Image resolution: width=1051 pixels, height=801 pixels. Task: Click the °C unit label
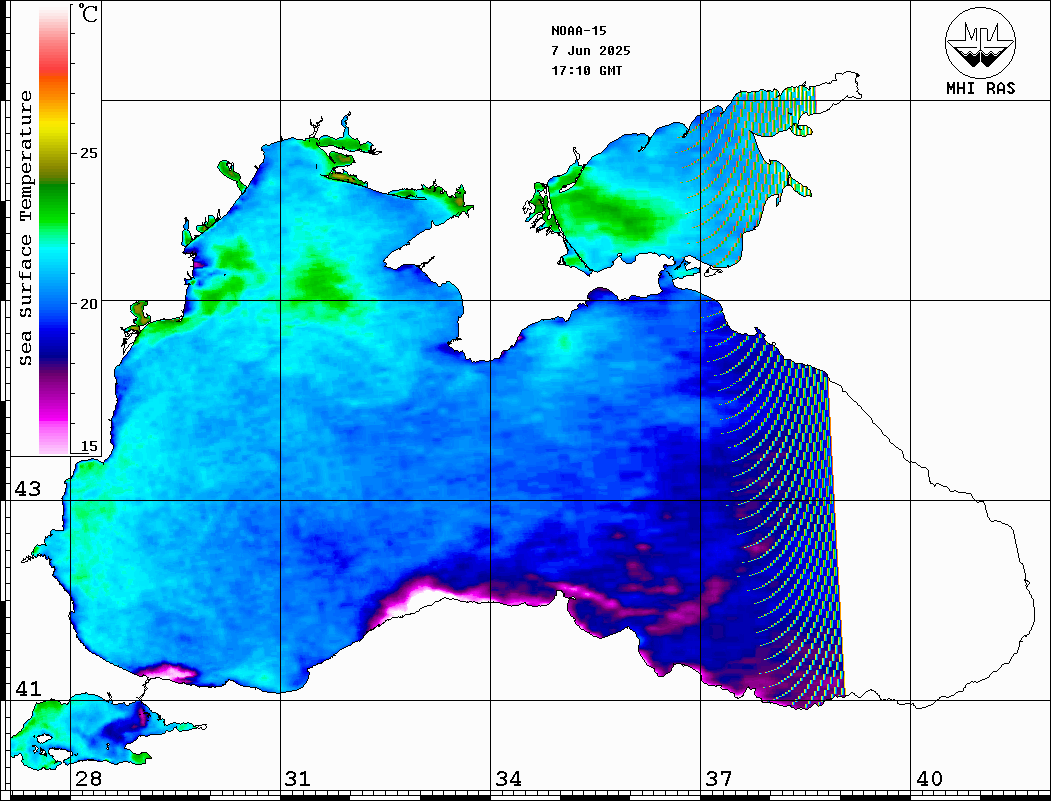[88, 13]
